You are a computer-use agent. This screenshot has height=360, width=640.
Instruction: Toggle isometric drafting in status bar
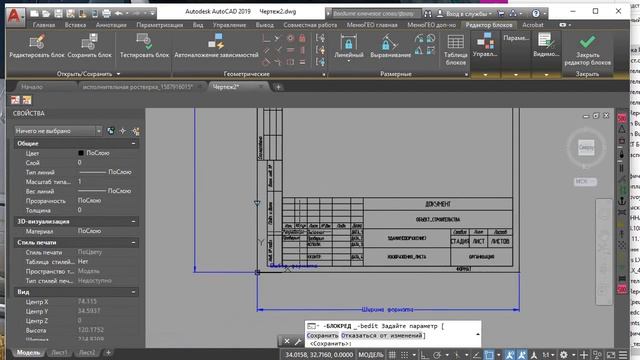coord(457,355)
